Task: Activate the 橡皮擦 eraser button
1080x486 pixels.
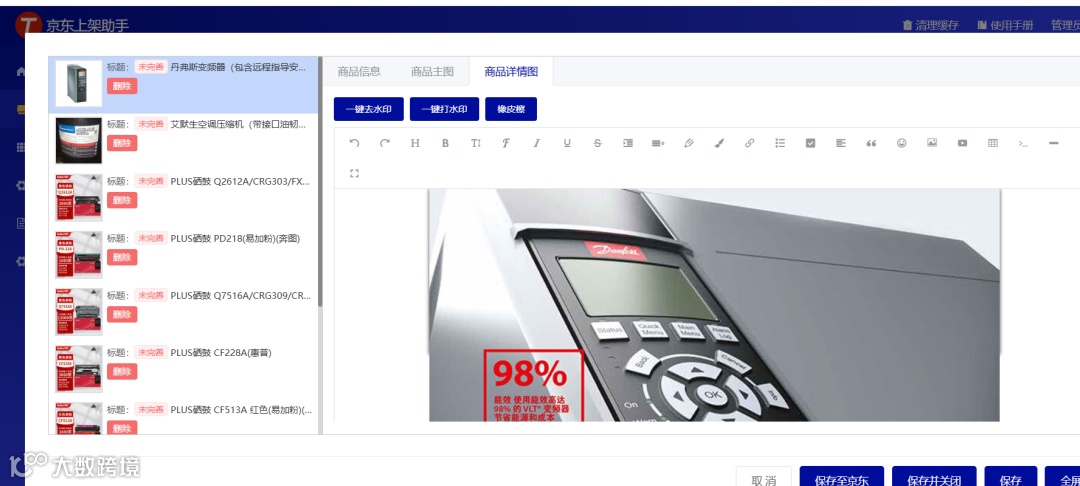Action: 511,109
